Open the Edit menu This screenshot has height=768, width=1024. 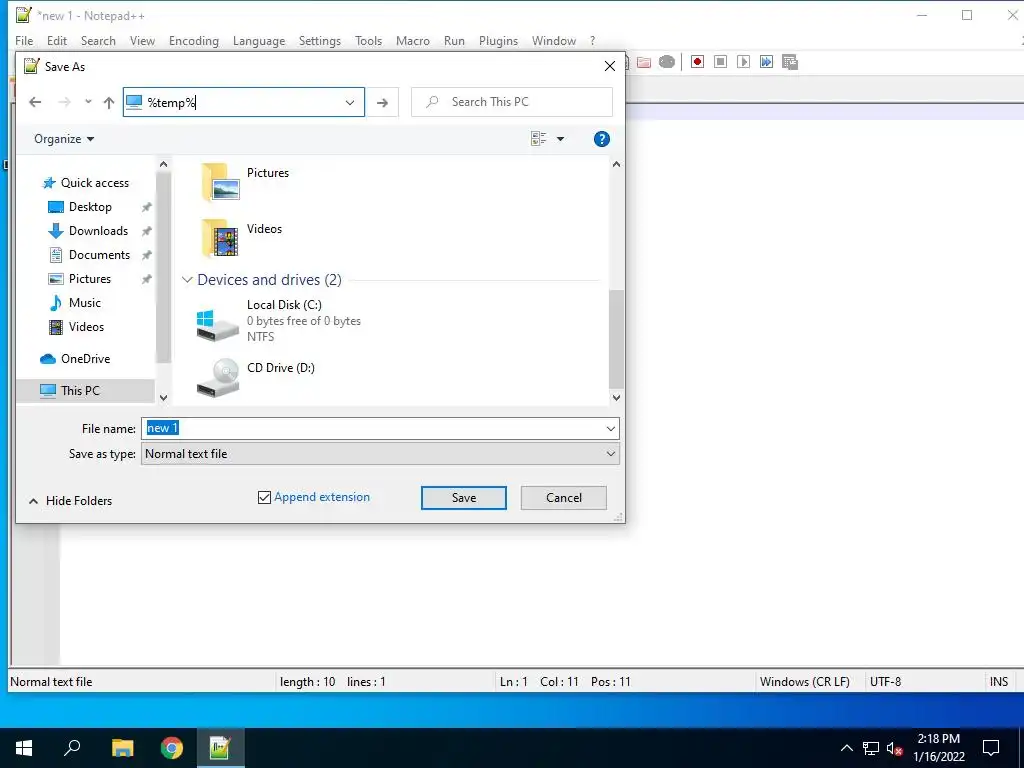click(x=57, y=40)
